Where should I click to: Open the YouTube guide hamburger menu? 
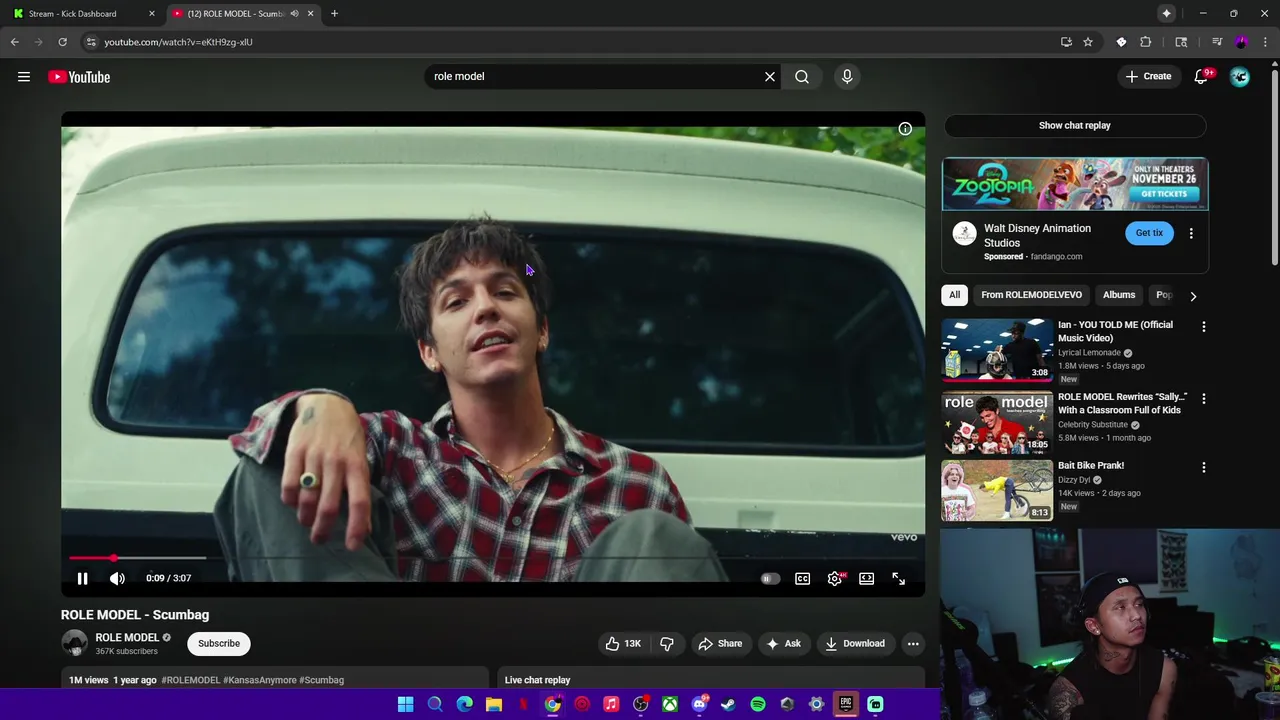(24, 77)
